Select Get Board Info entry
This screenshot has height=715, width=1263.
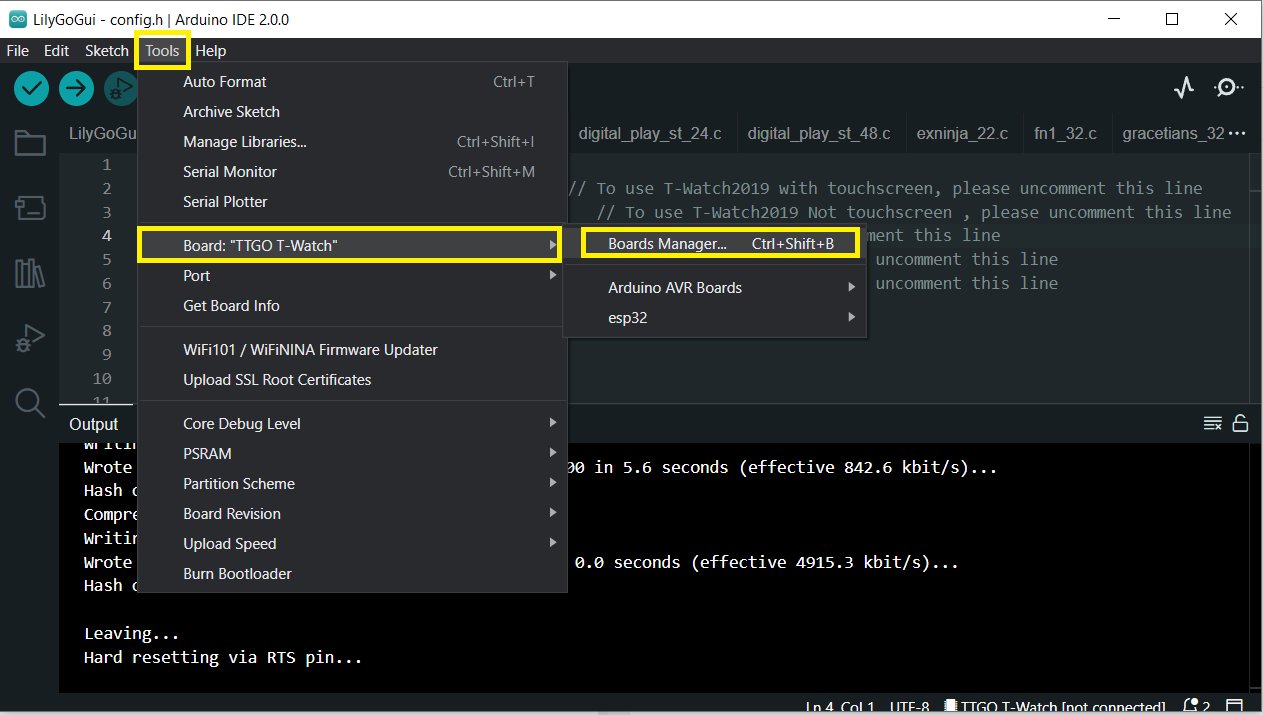pyautogui.click(x=352, y=306)
